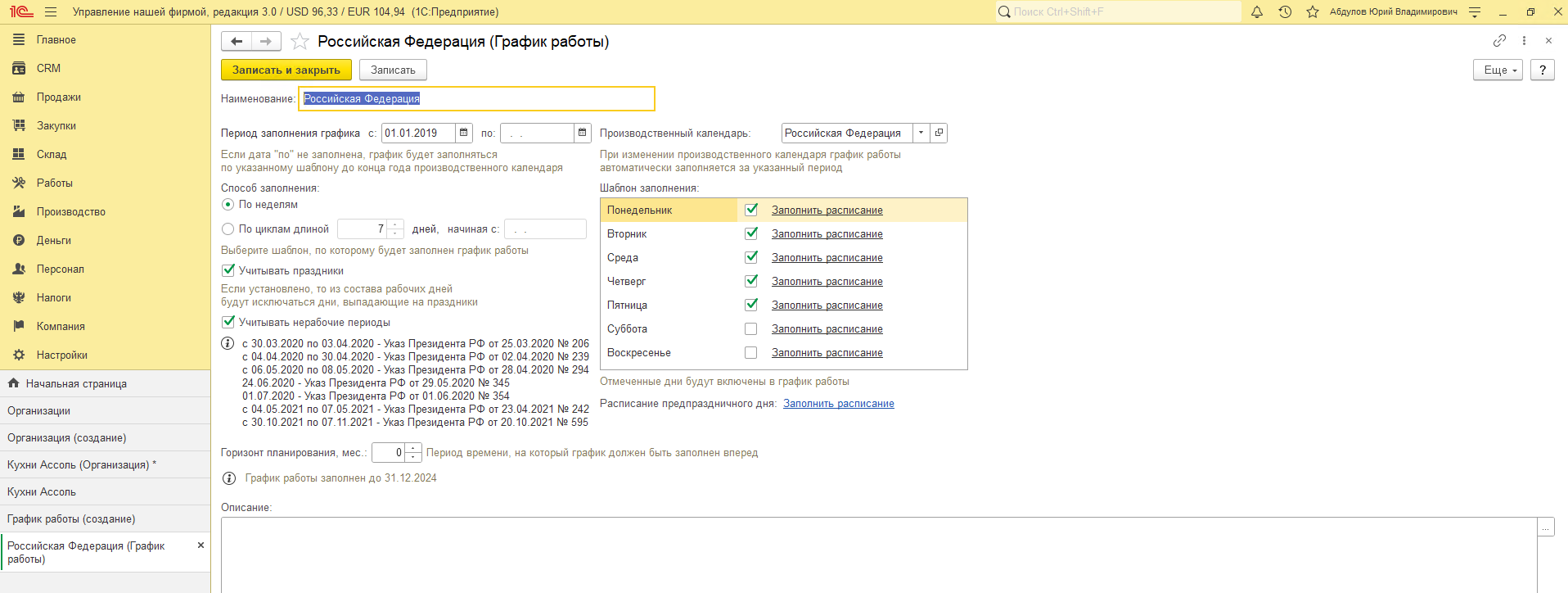Click the Производство factory icon

(x=19, y=211)
